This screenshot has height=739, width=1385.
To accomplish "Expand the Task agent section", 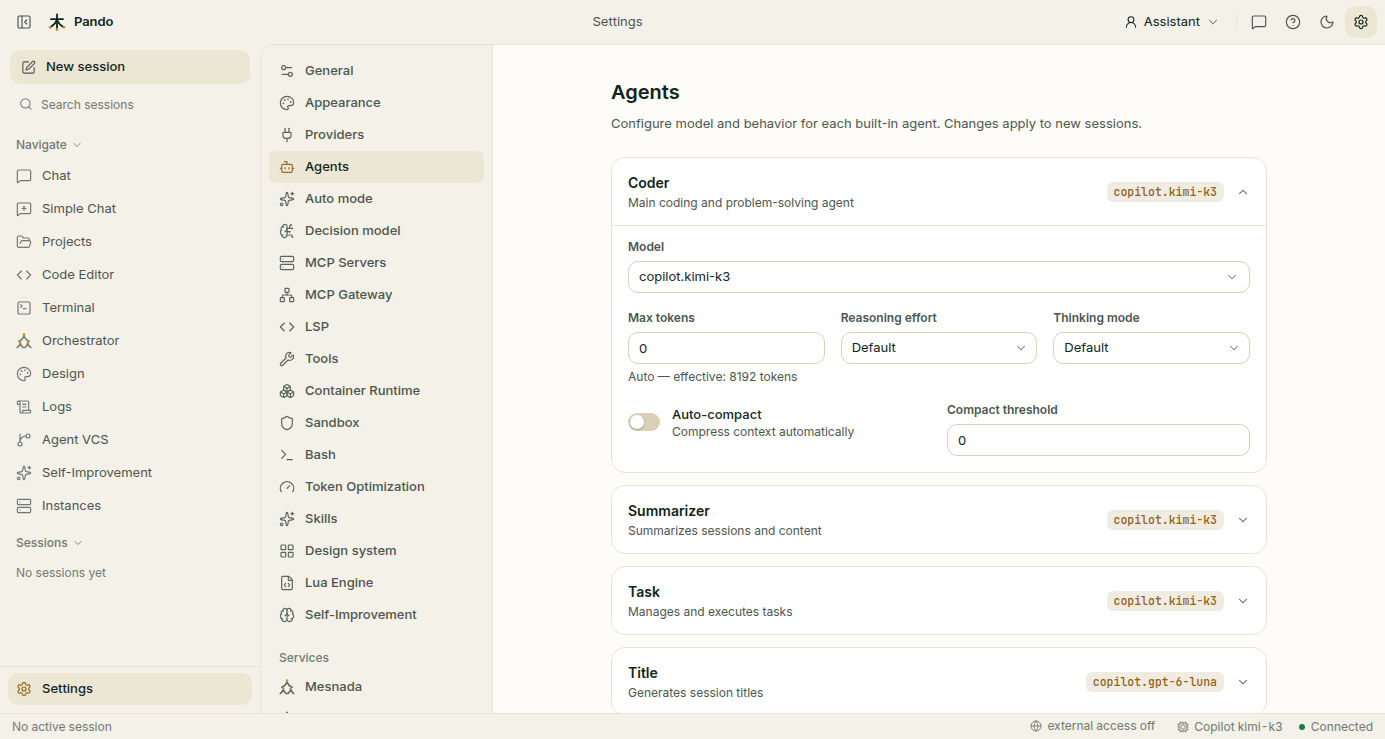I will tap(1243, 601).
